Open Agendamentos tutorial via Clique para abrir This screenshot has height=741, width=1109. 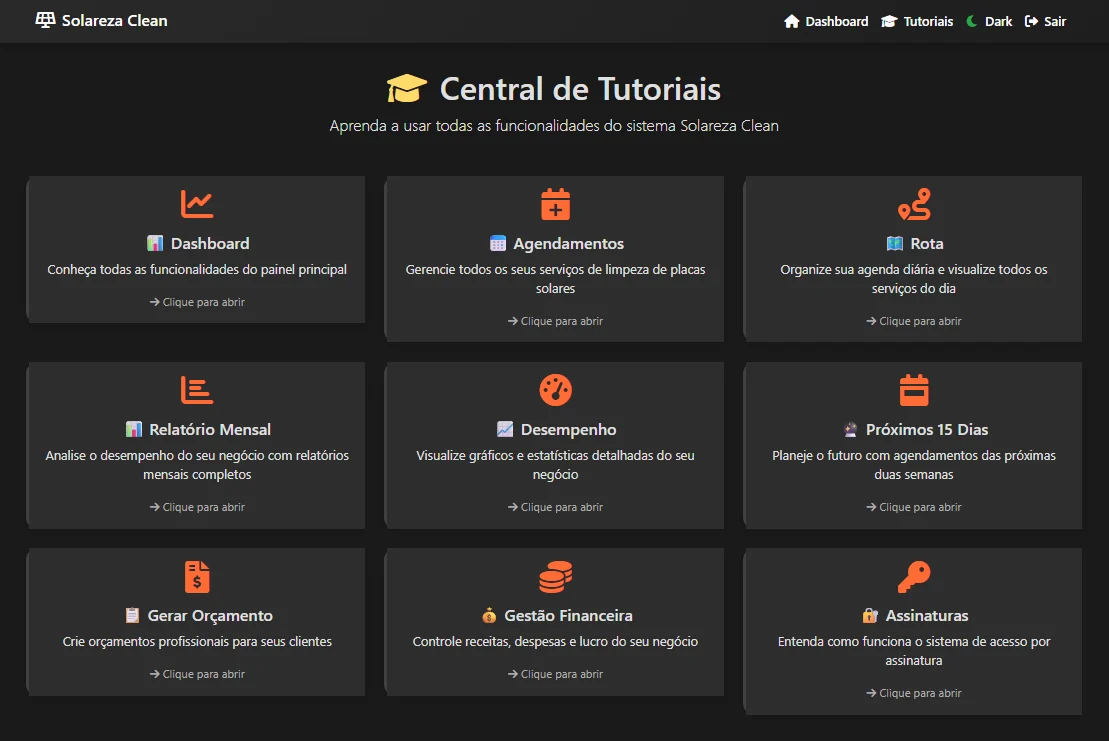pos(555,321)
